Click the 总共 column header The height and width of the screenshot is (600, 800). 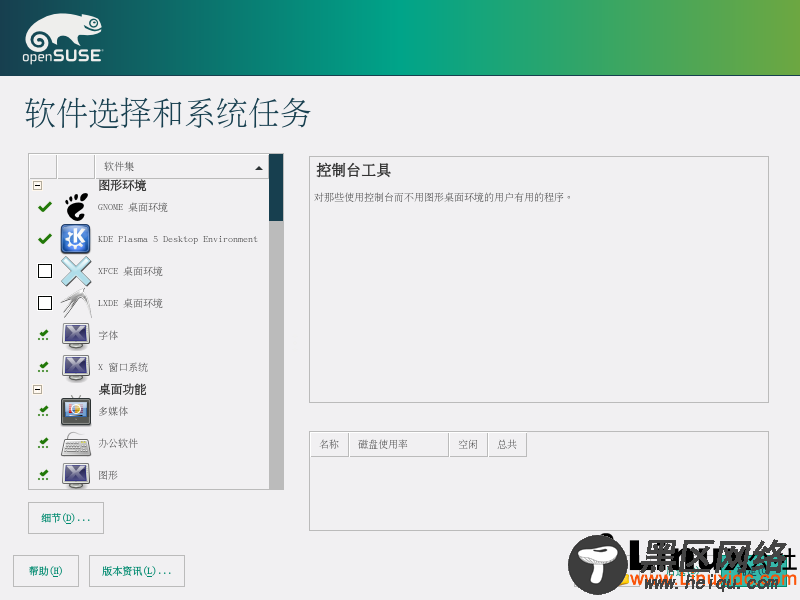[507, 444]
